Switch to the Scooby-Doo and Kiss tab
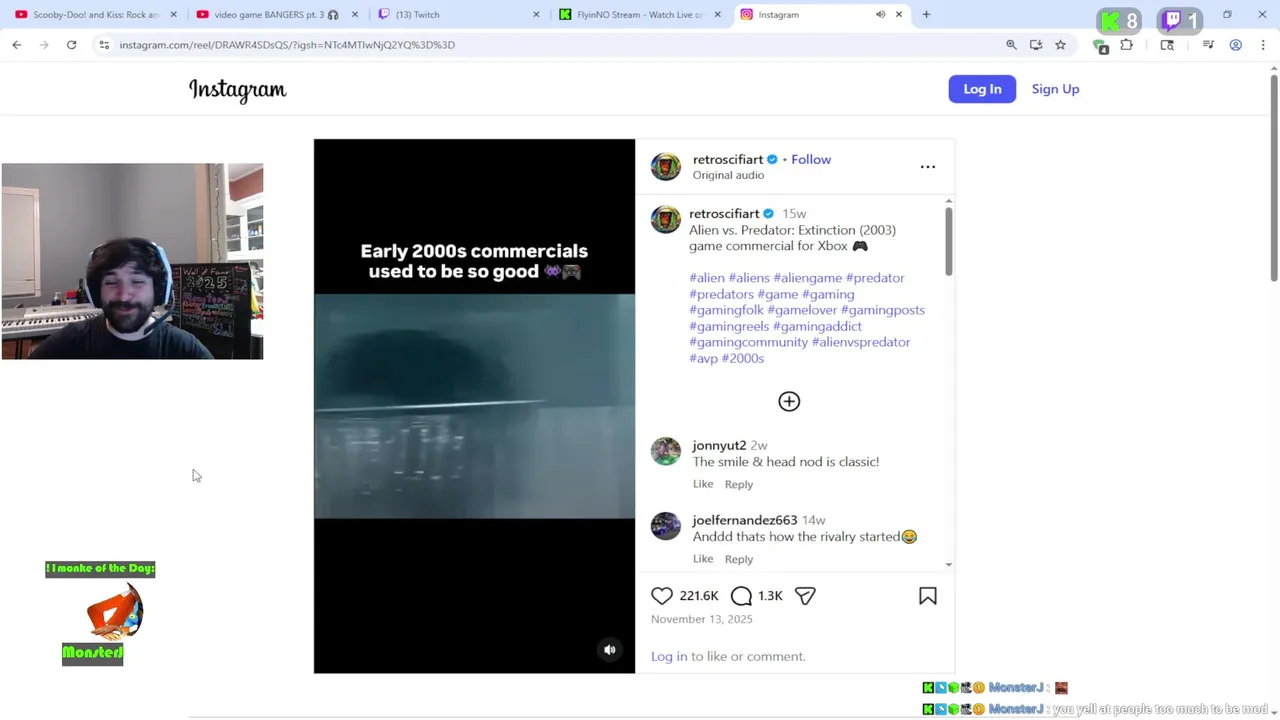The image size is (1280, 720). tap(96, 14)
